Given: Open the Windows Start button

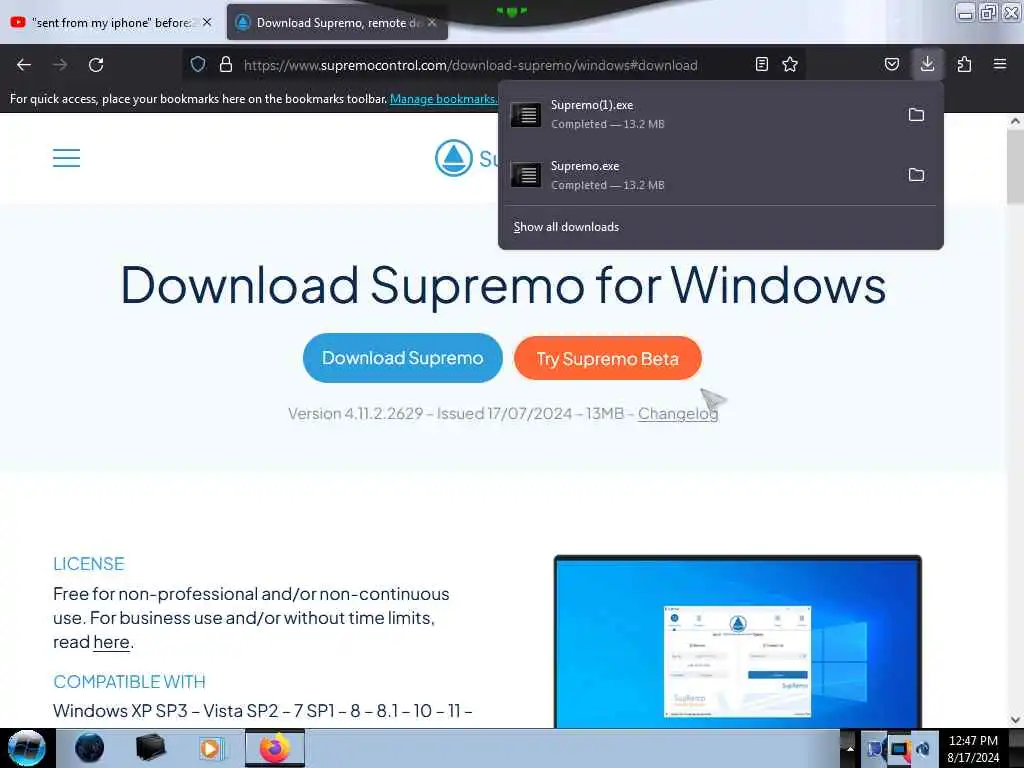Looking at the screenshot, I should 26,748.
